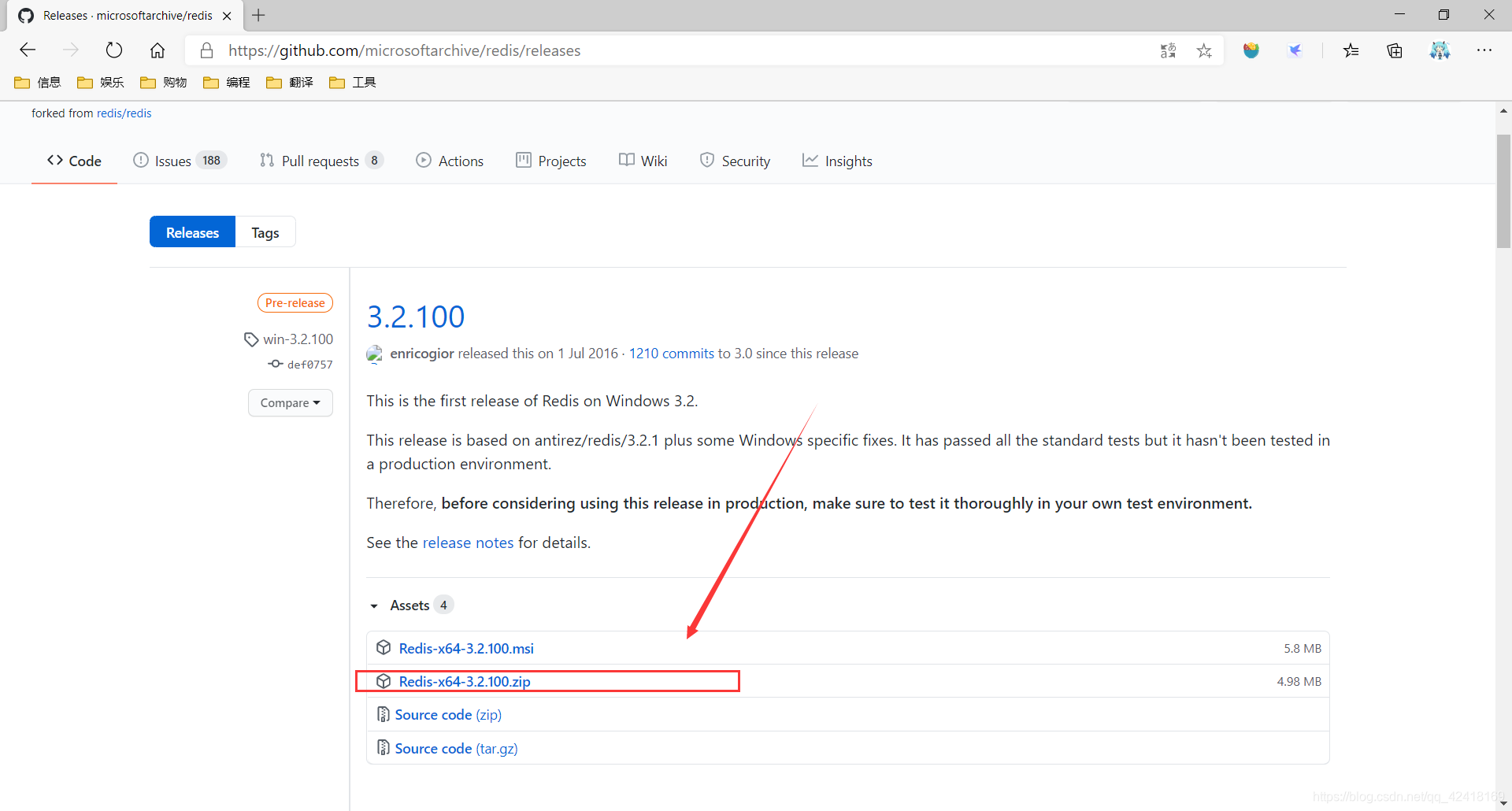
Task: Switch to the Security tab
Action: (735, 161)
